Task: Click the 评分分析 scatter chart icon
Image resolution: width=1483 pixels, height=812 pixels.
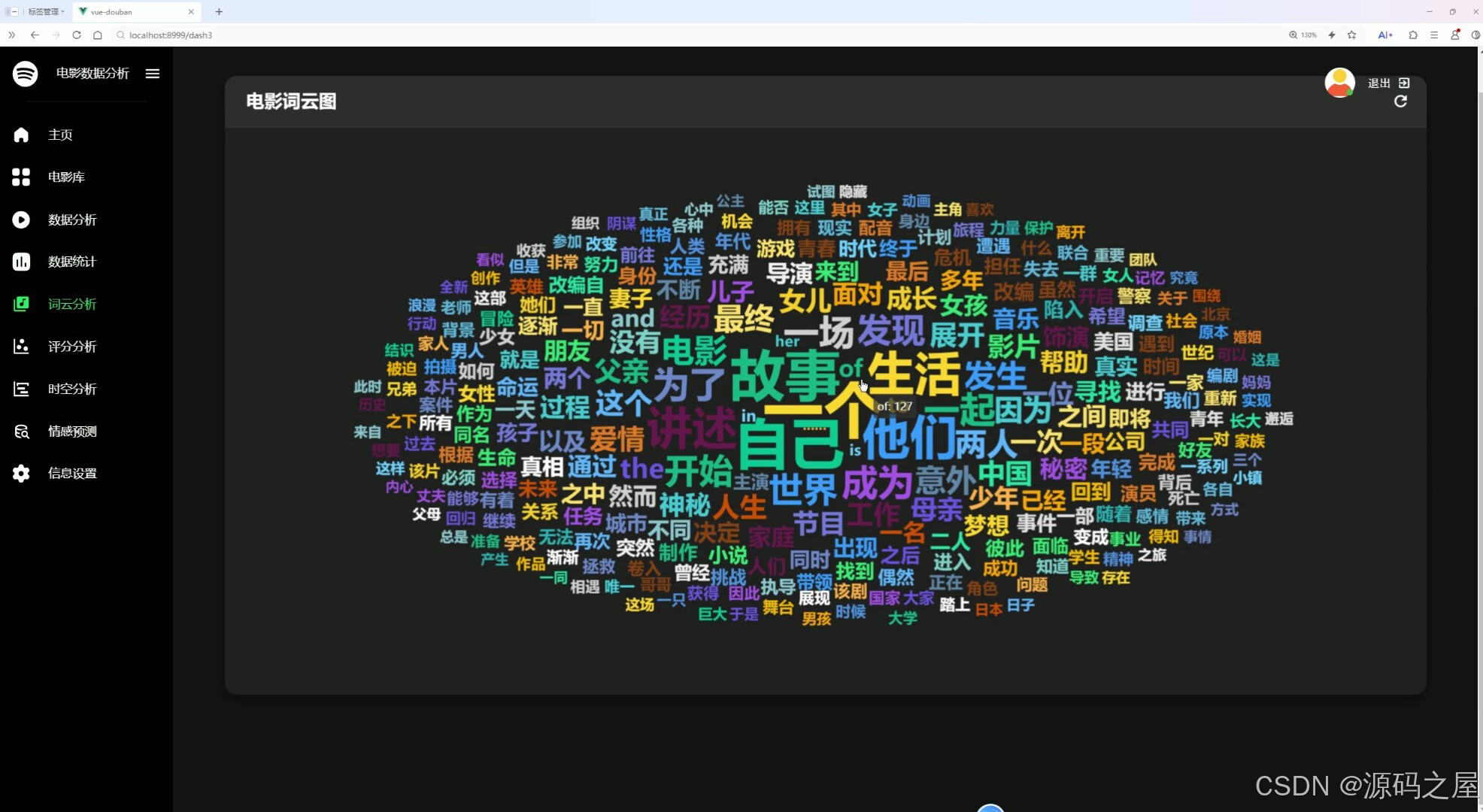Action: [x=21, y=347]
